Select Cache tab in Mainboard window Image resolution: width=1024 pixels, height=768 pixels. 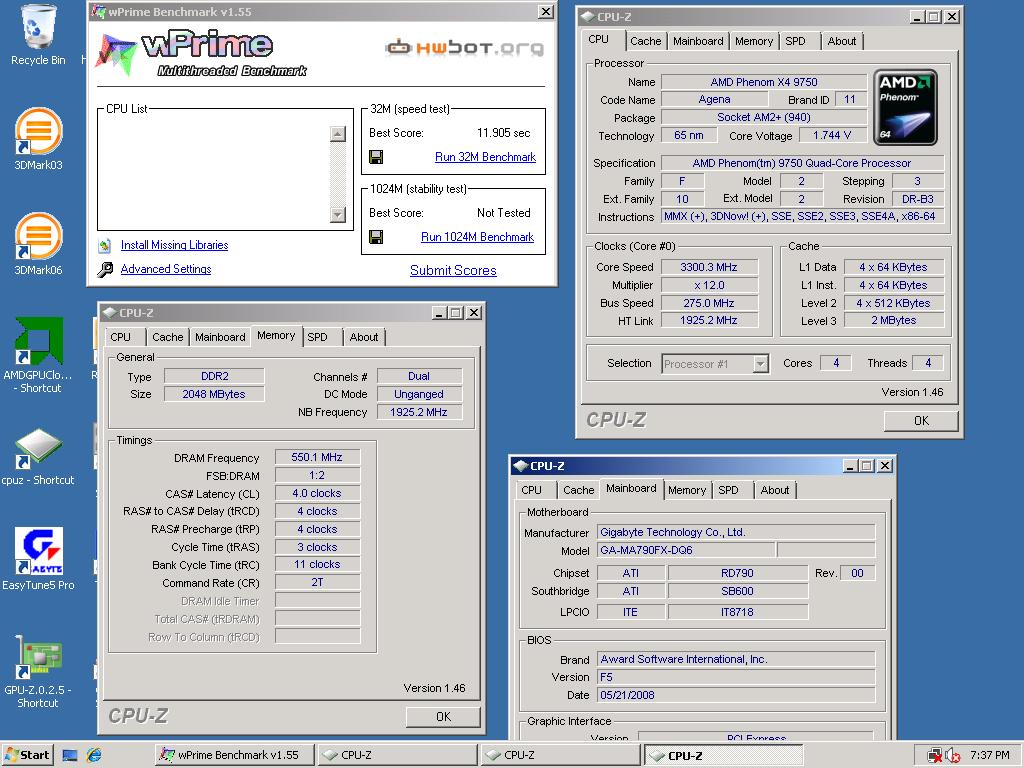(579, 490)
